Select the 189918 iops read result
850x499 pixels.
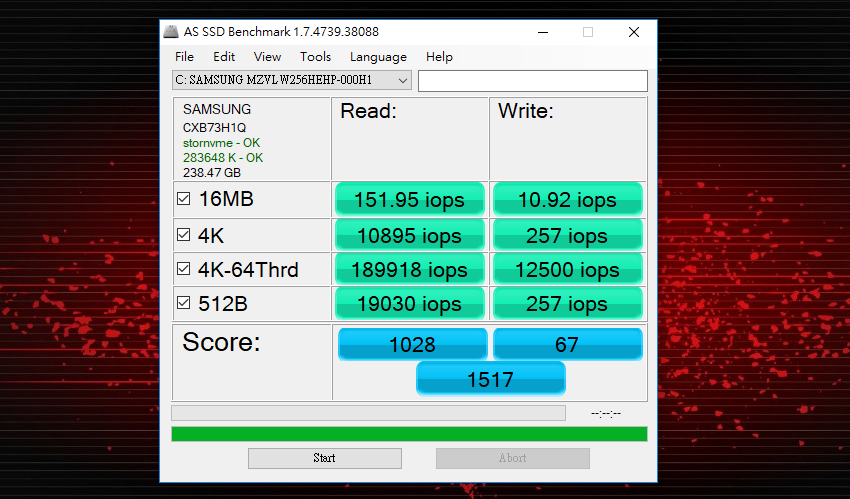coord(409,269)
